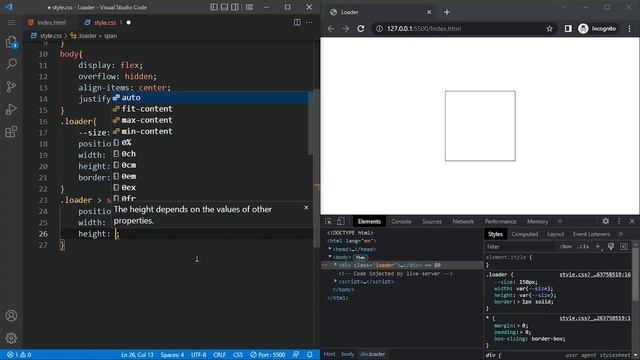Go forward in the browser
The image size is (640, 360).
346,29
